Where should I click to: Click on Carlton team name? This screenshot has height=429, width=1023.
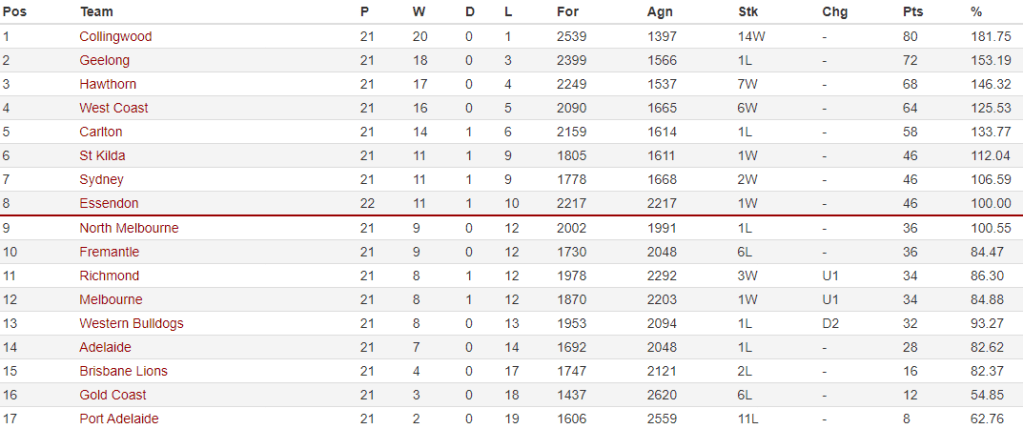(101, 132)
